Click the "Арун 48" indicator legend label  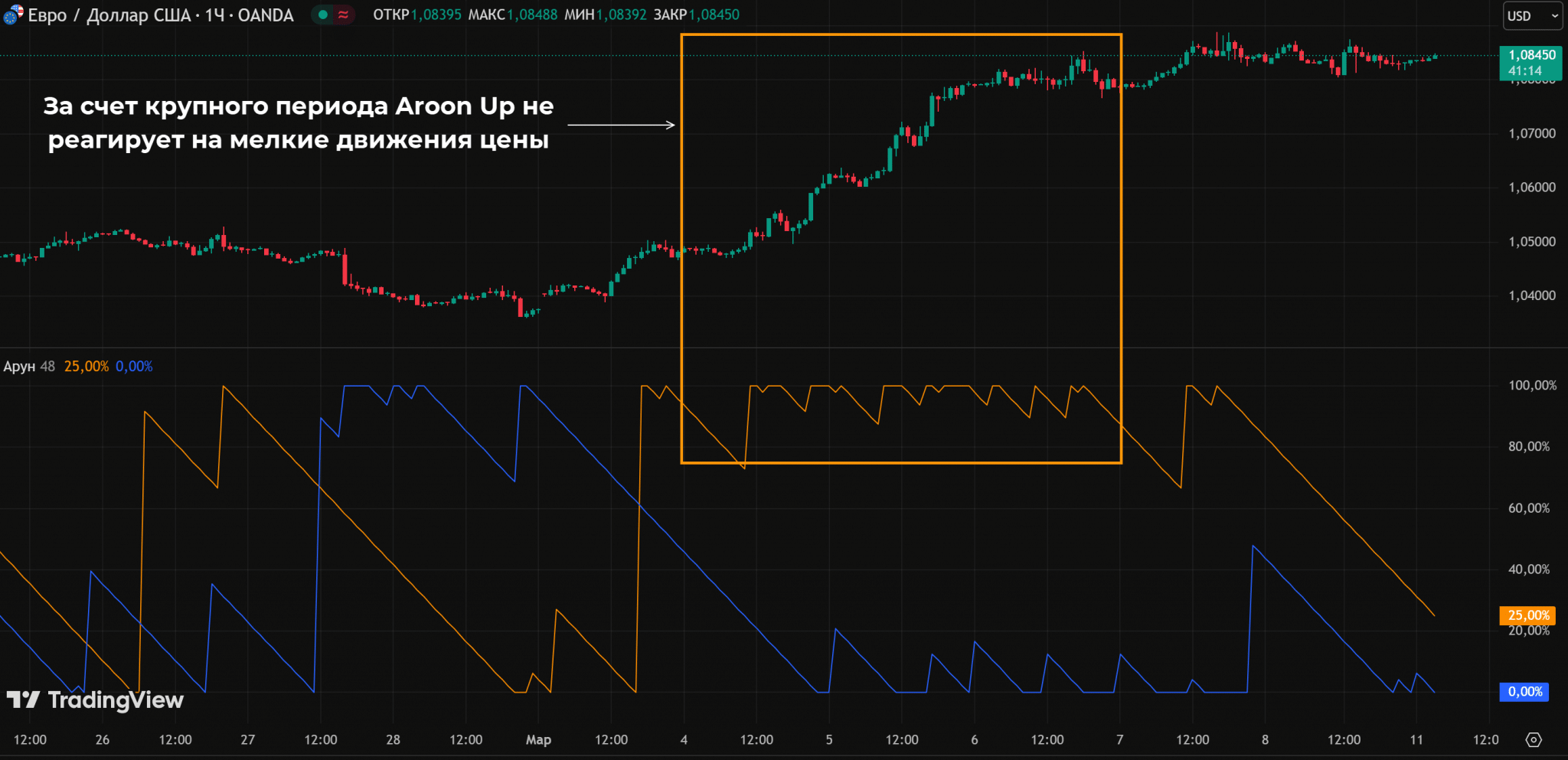pyautogui.click(x=29, y=367)
